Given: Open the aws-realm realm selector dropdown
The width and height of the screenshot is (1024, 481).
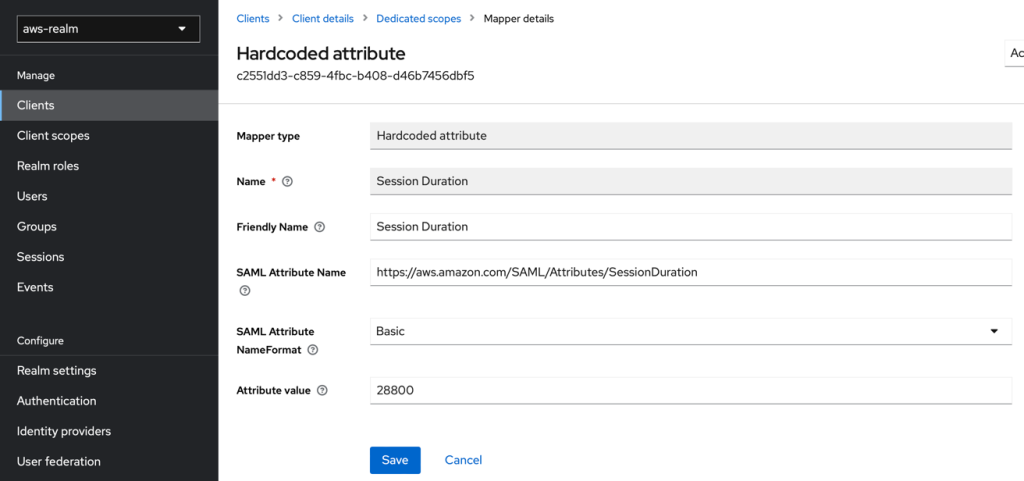Looking at the screenshot, I should coord(109,29).
